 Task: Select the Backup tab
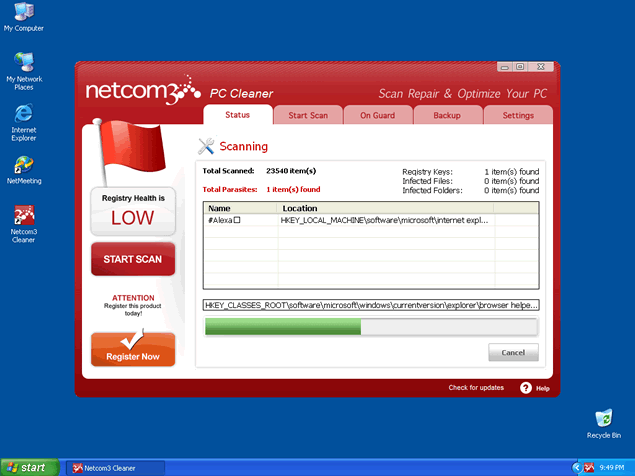447,115
